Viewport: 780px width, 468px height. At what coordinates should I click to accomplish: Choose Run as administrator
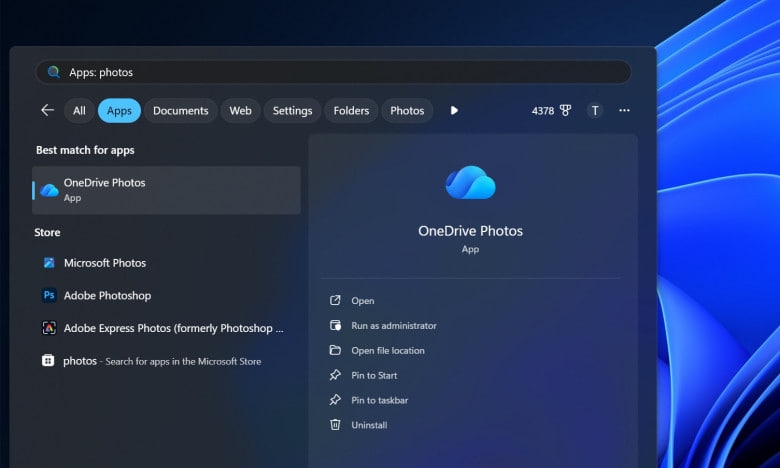point(394,326)
